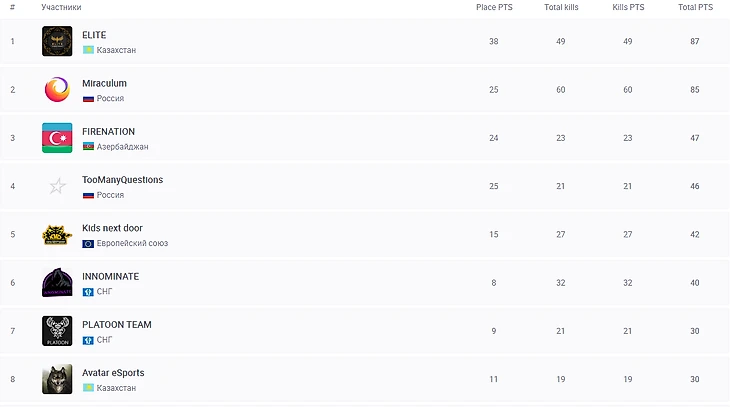Image resolution: width=730 pixels, height=407 pixels.
Task: Click the Kazakhstan flag under ELITE
Action: (x=88, y=50)
